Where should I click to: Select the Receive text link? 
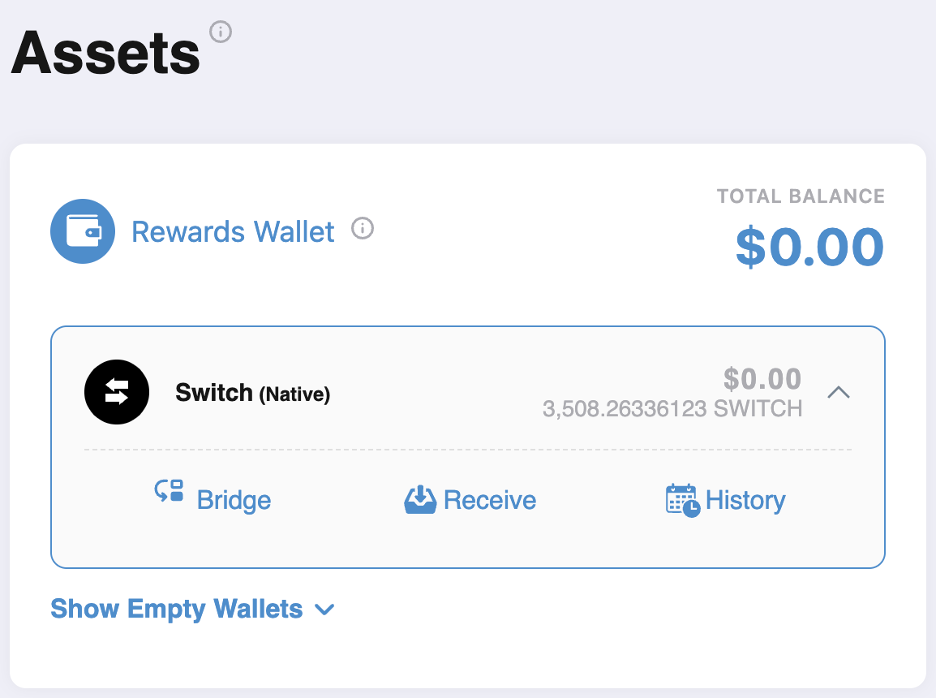coord(490,500)
